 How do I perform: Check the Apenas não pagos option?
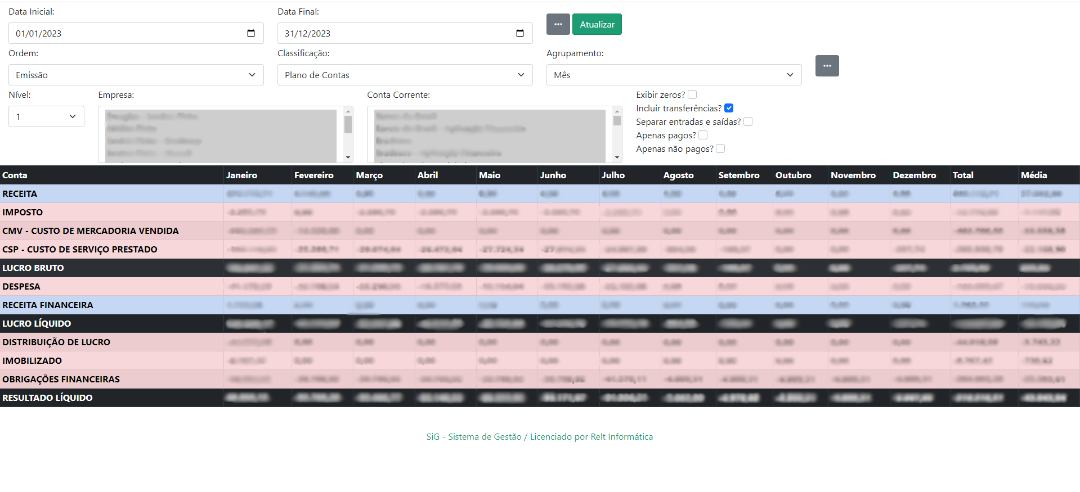720,149
